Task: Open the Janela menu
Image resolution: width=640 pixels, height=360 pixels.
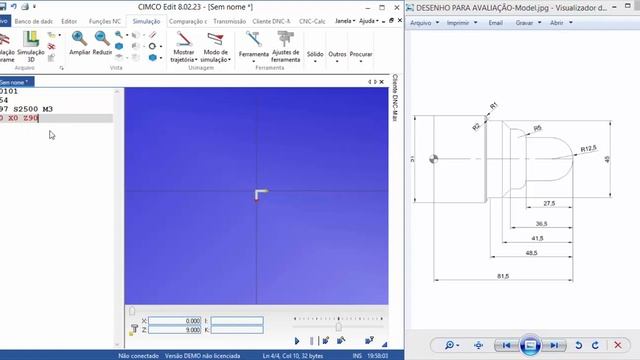Action: tap(345, 21)
